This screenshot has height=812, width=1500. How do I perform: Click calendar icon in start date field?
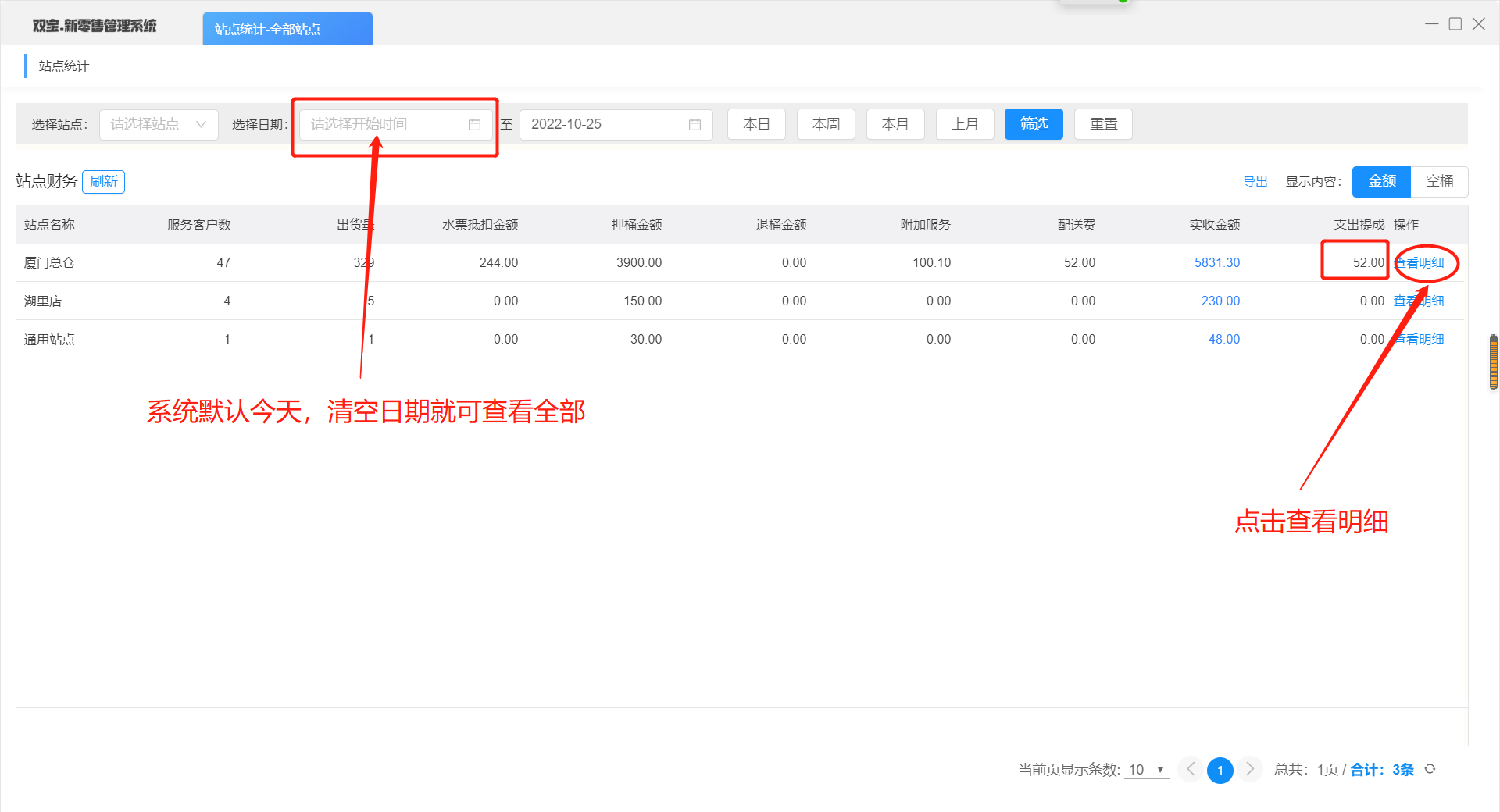[474, 125]
